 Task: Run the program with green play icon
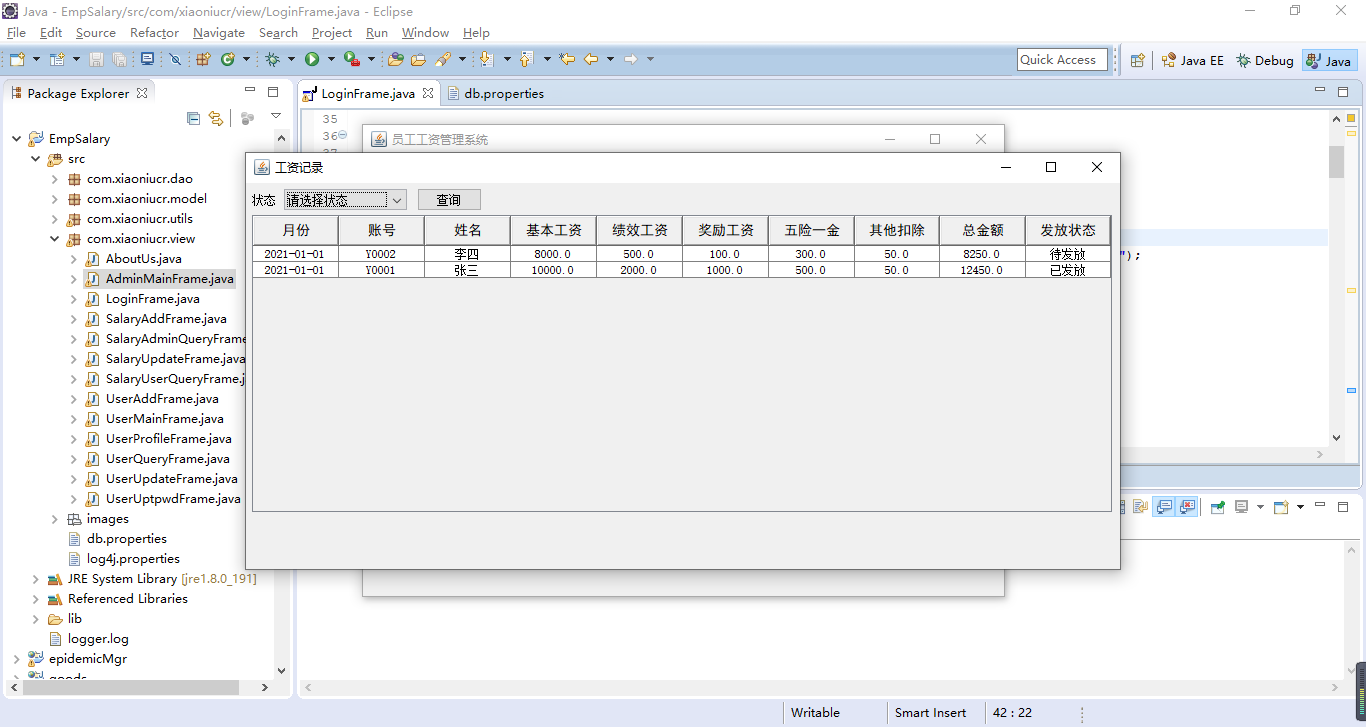(312, 59)
